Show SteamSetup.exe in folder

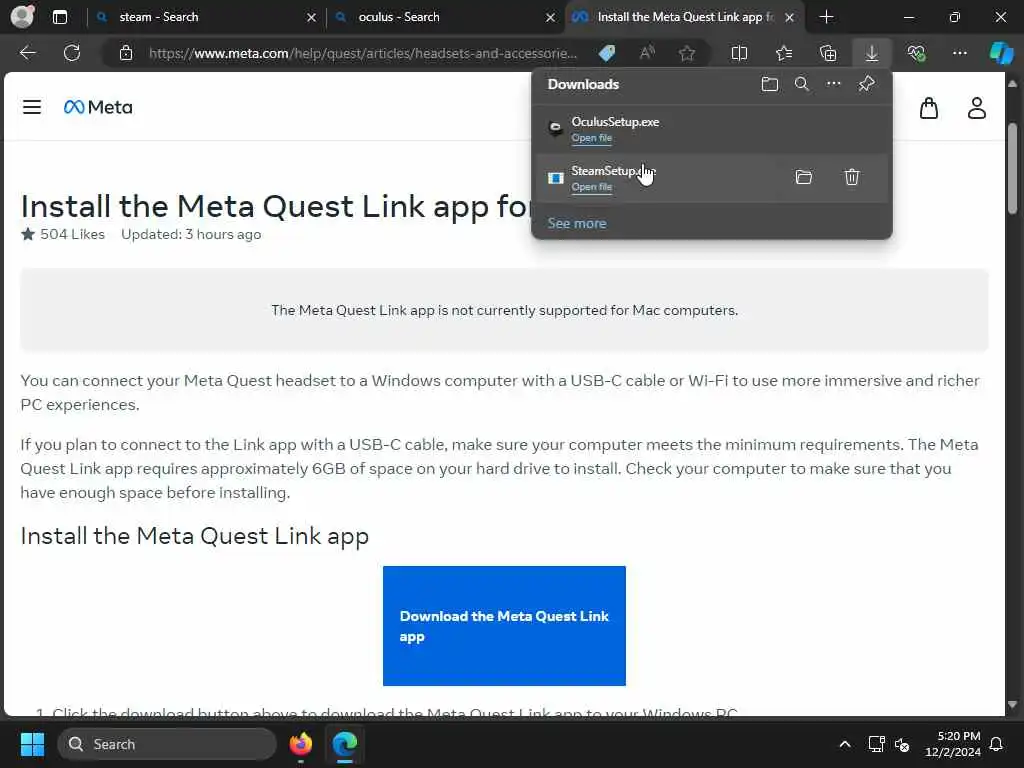pyautogui.click(x=804, y=177)
